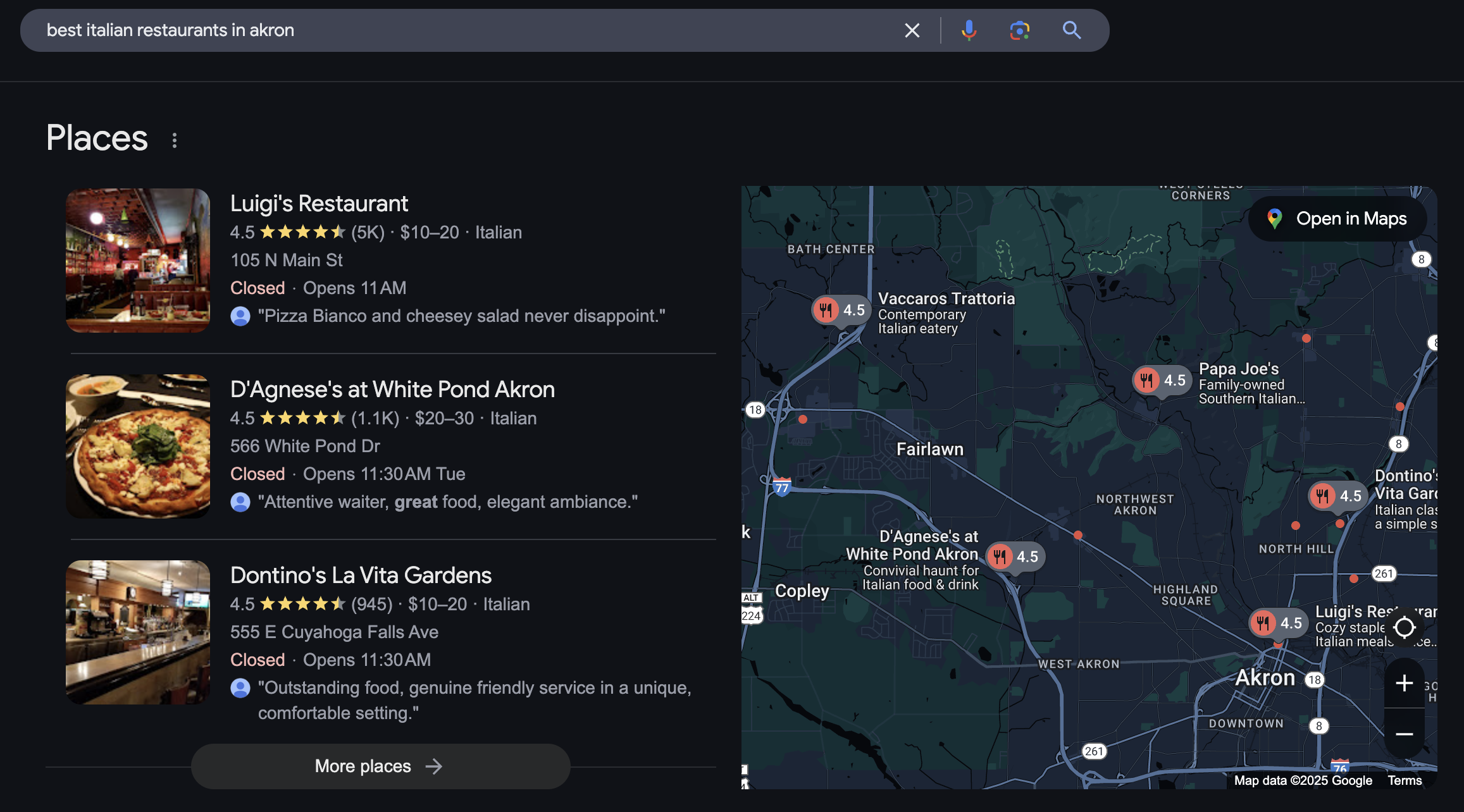
Task: Zoom out the map with minus button
Action: tap(1405, 734)
